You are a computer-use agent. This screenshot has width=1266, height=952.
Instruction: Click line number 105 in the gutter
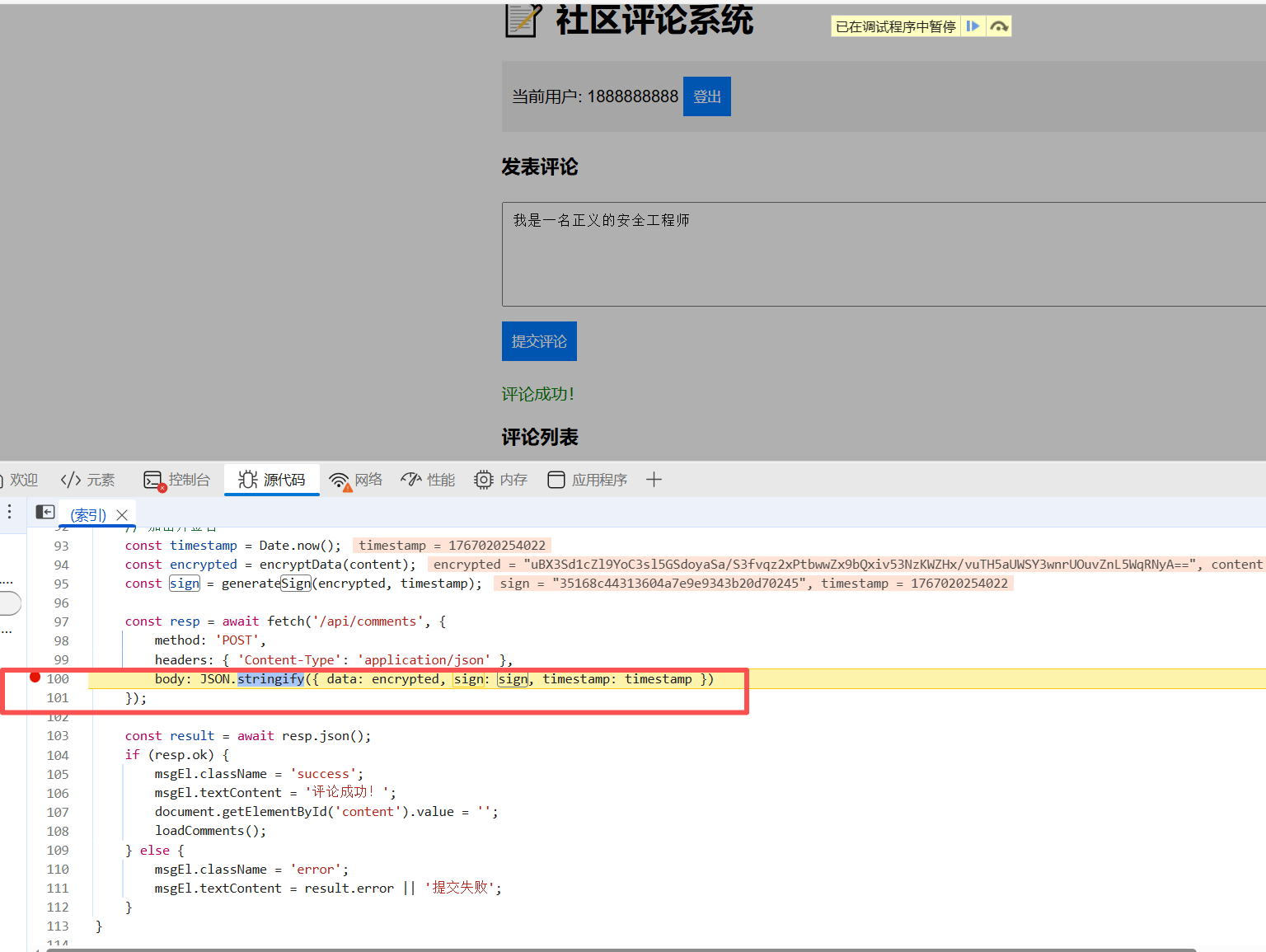pyautogui.click(x=58, y=775)
